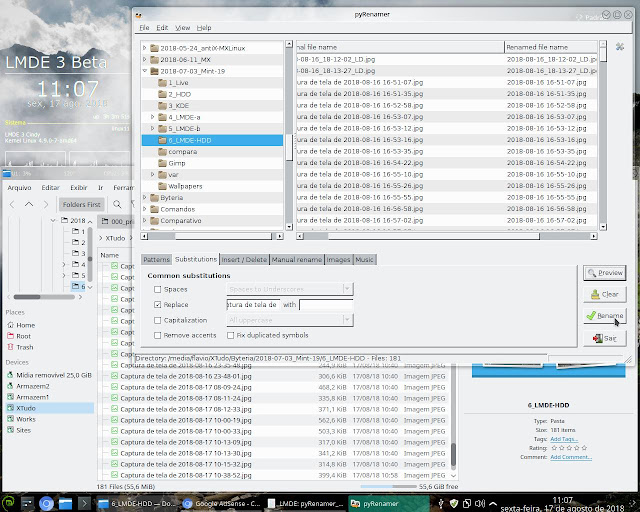The width and height of the screenshot is (640, 512).
Task: Click the Sair exit button
Action: pos(604,338)
